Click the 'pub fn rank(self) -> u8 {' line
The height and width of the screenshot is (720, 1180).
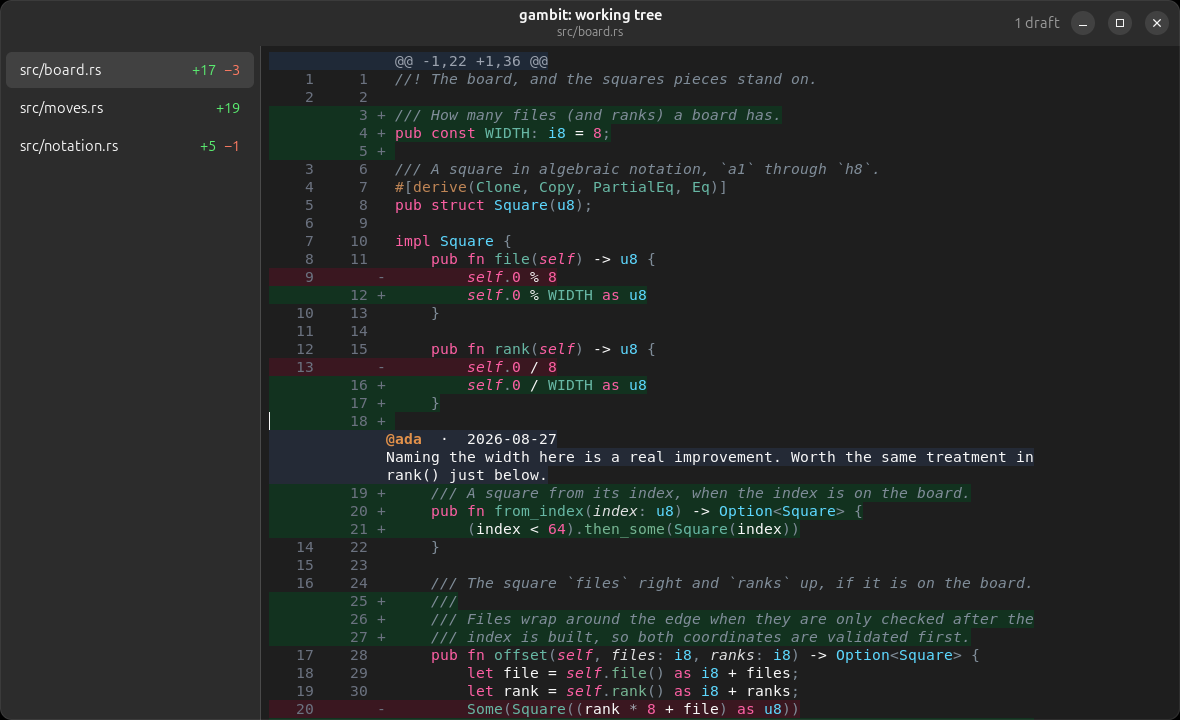pos(543,349)
